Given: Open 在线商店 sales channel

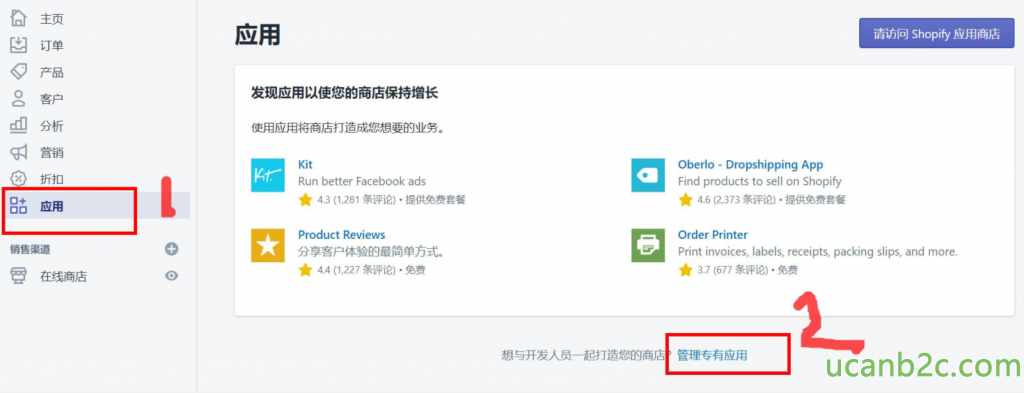Looking at the screenshot, I should click(x=63, y=277).
